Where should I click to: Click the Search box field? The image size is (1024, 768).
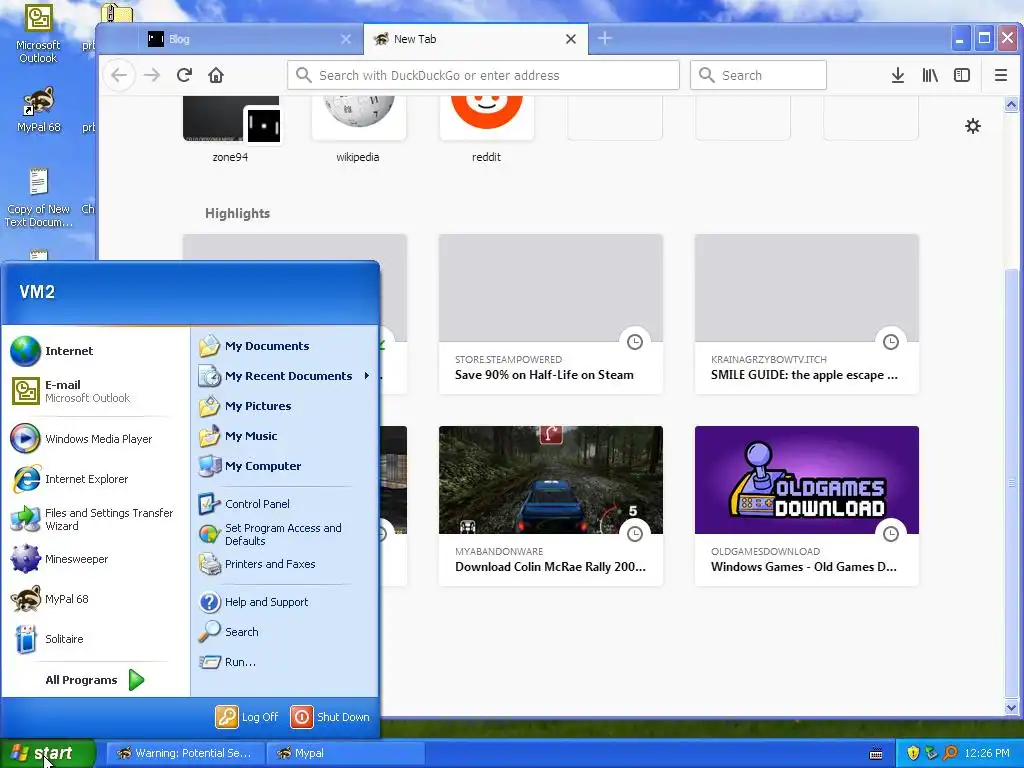(x=758, y=75)
